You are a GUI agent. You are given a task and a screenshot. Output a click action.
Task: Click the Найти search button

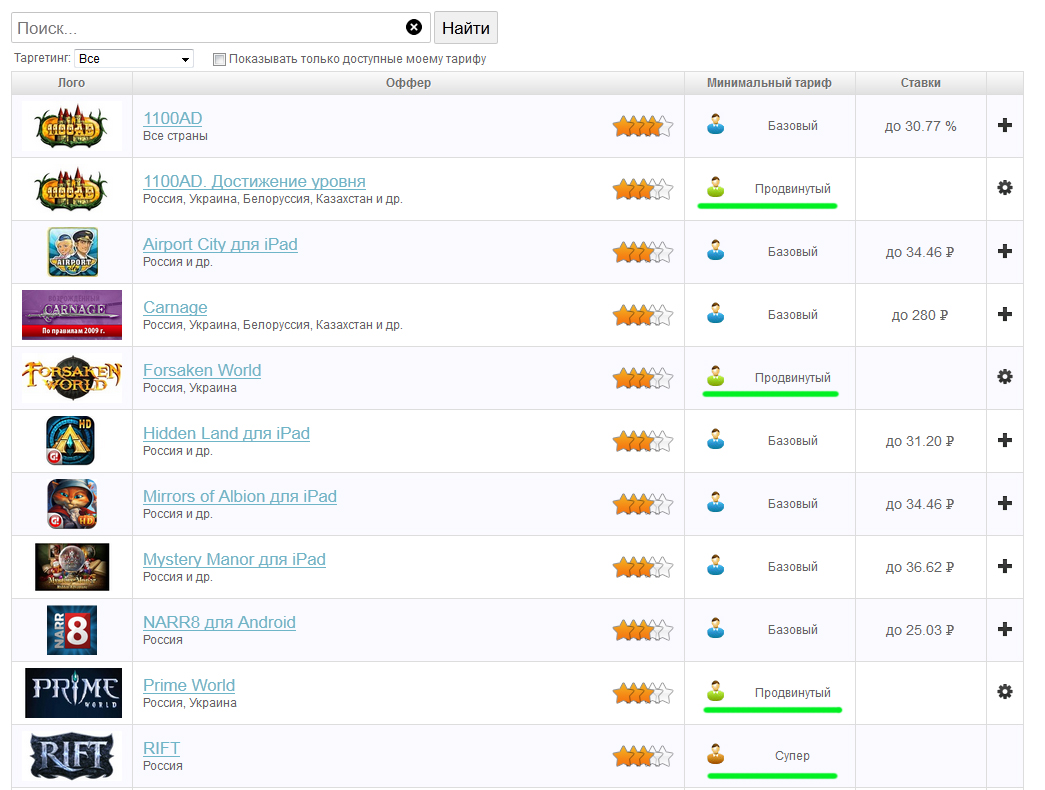466,28
